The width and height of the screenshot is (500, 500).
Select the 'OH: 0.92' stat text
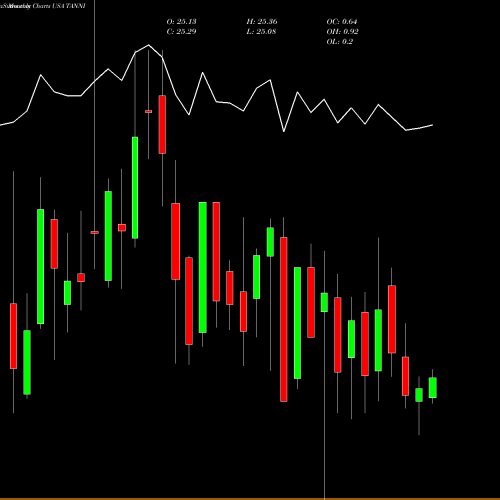342,32
